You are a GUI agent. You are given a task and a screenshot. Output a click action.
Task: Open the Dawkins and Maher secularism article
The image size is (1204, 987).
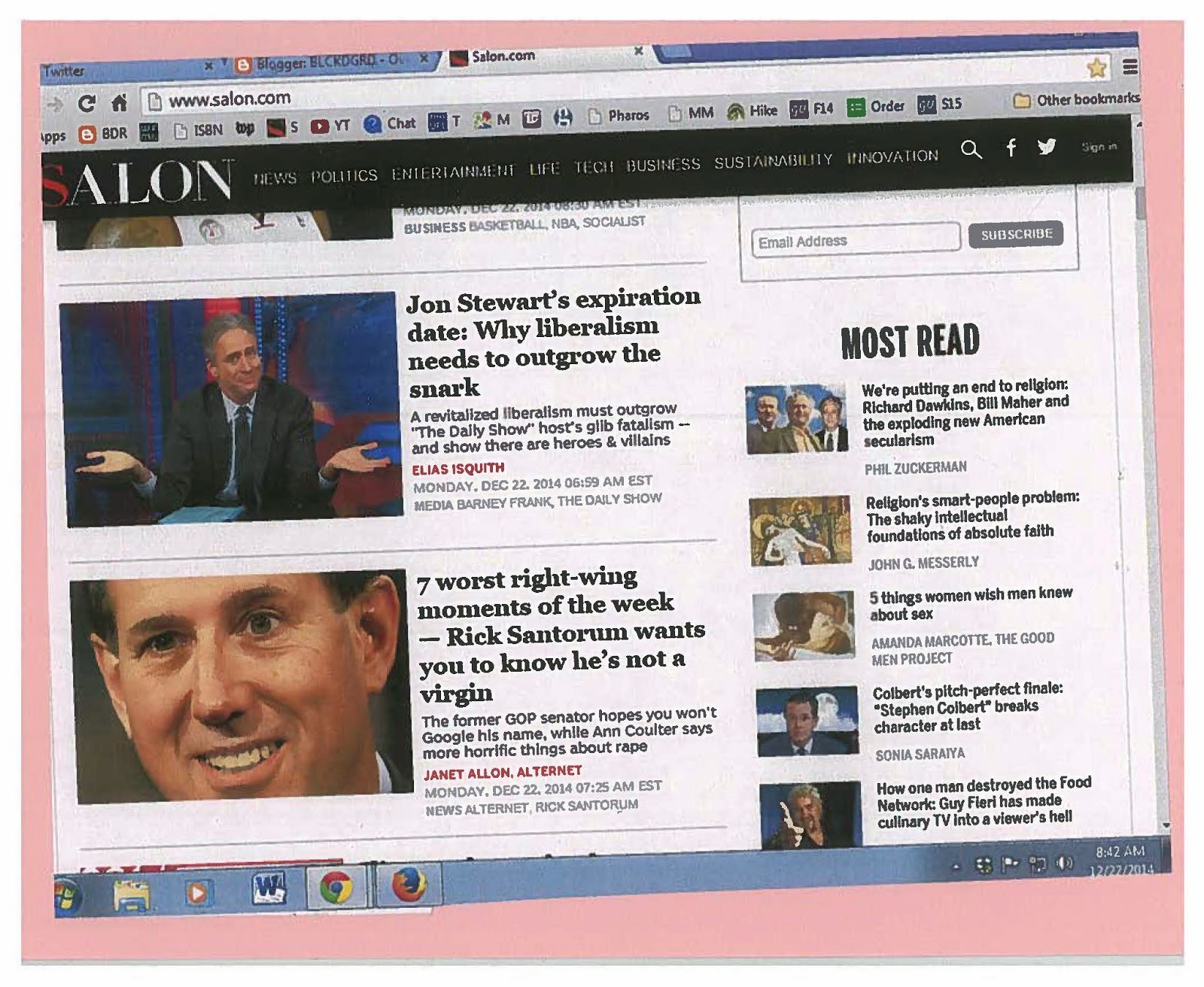coord(965,413)
